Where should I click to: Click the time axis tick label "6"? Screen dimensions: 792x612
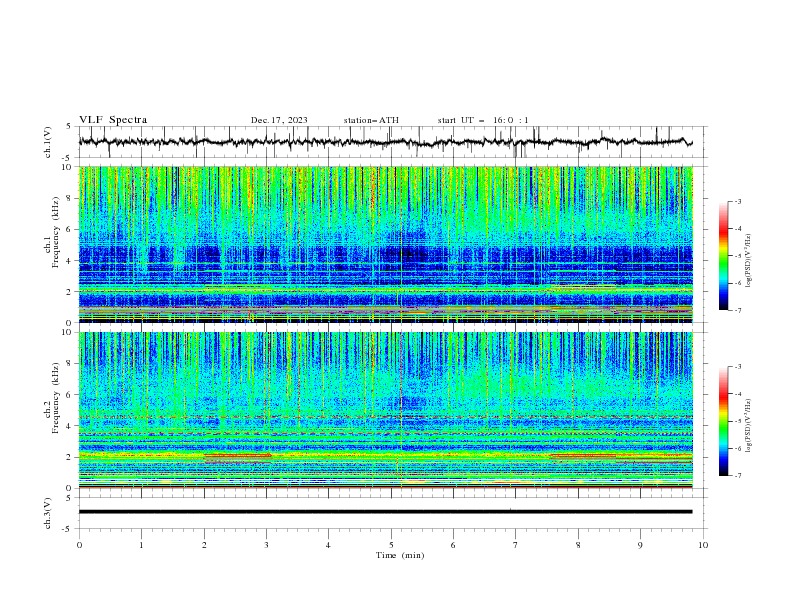point(453,545)
